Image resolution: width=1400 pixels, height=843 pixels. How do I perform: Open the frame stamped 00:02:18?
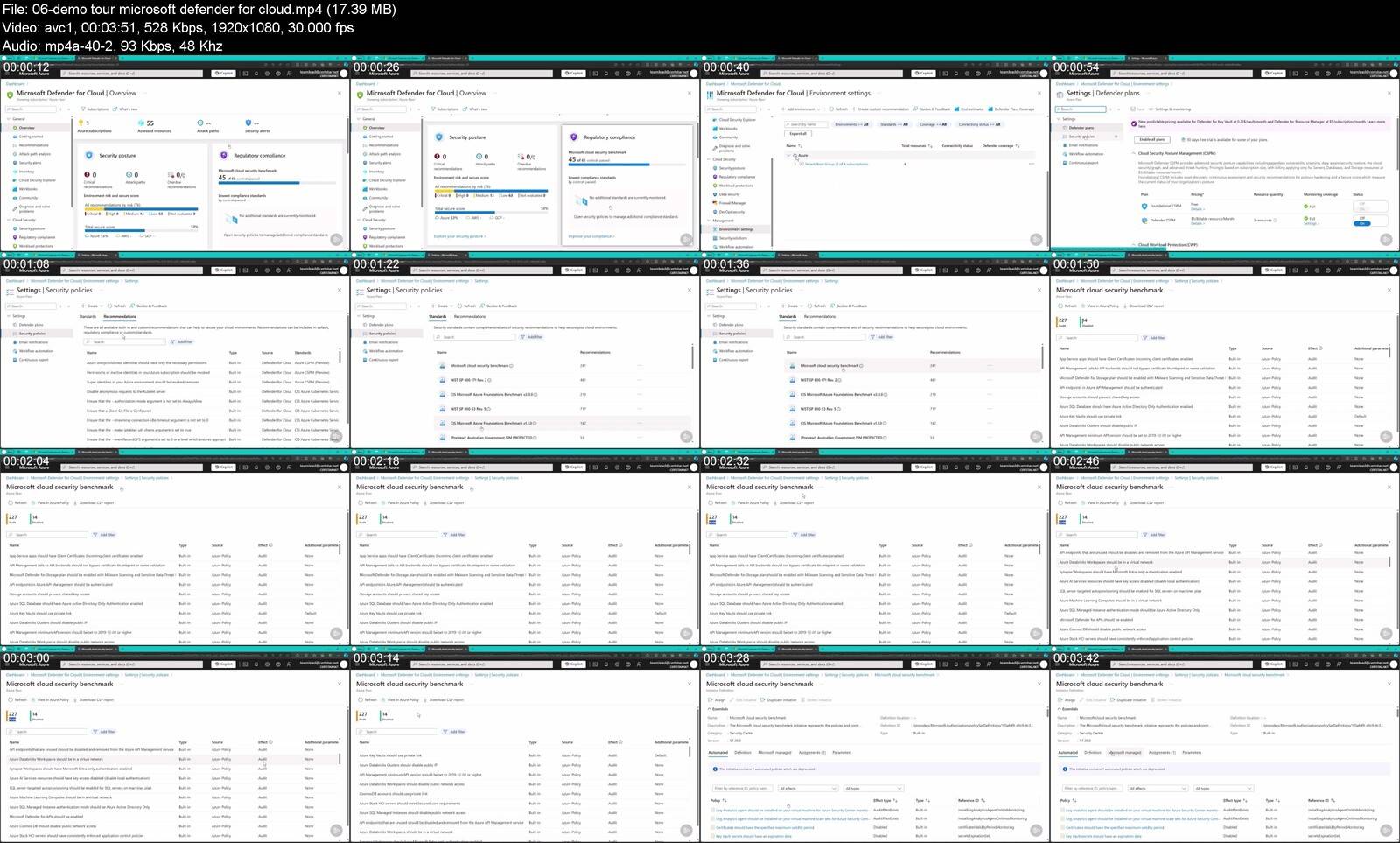click(525, 549)
